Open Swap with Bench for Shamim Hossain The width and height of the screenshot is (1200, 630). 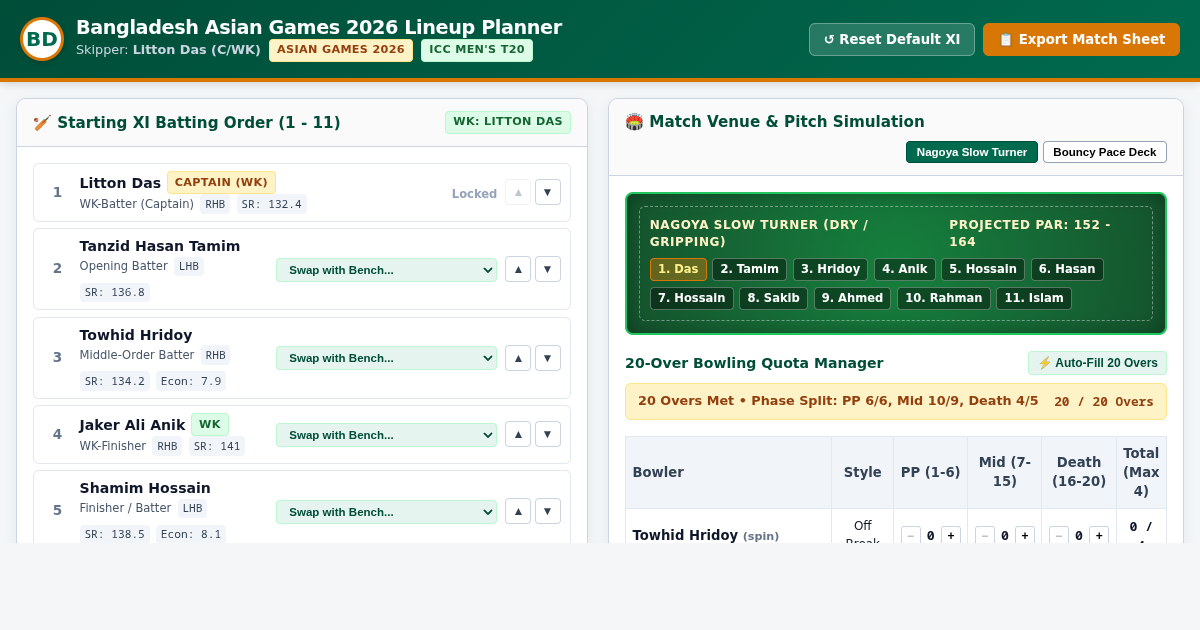click(x=386, y=512)
